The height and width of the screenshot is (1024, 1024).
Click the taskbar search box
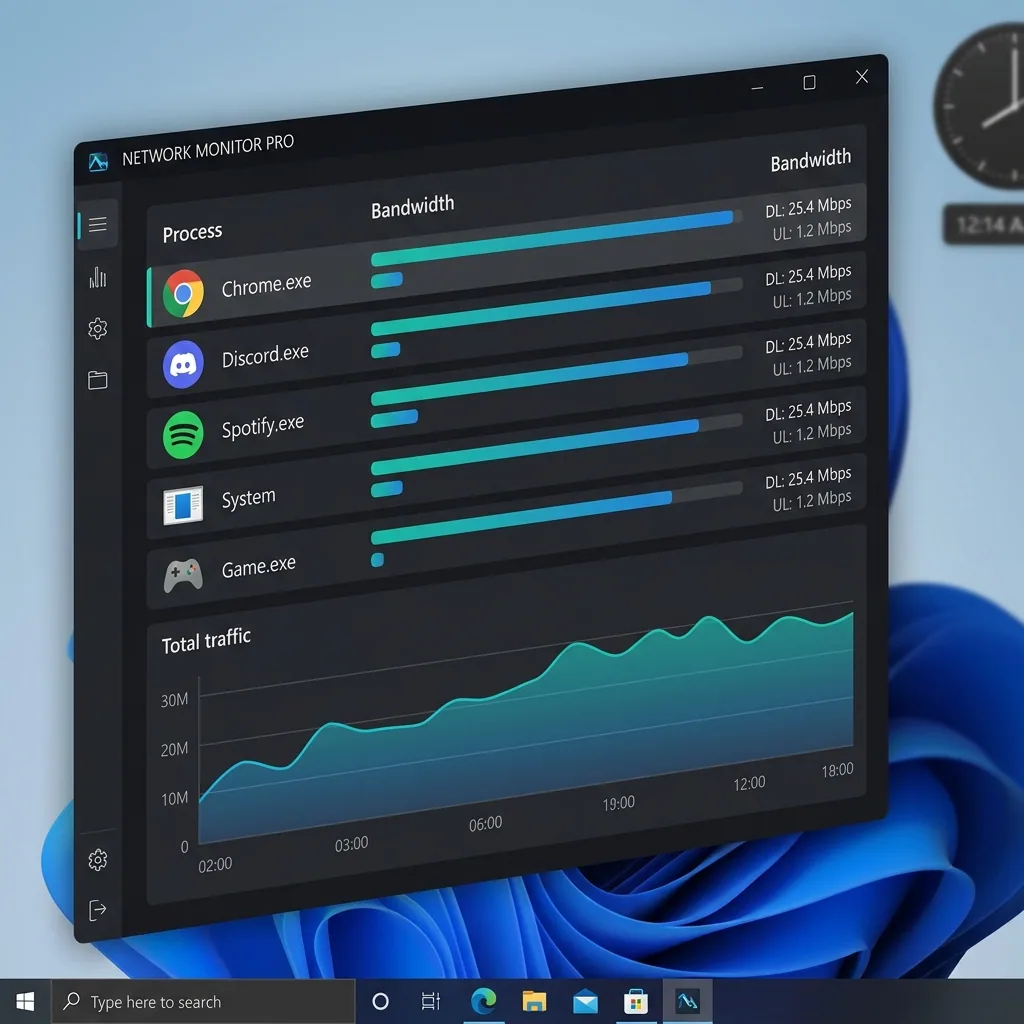(203, 1002)
